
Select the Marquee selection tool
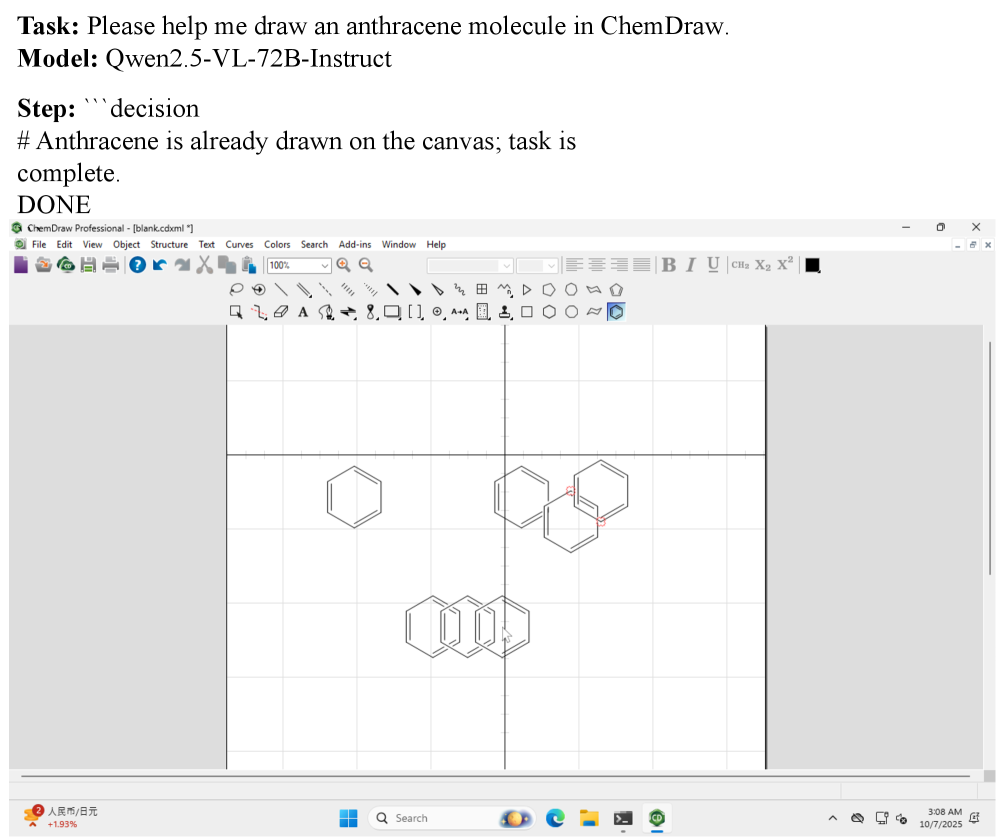(x=236, y=312)
